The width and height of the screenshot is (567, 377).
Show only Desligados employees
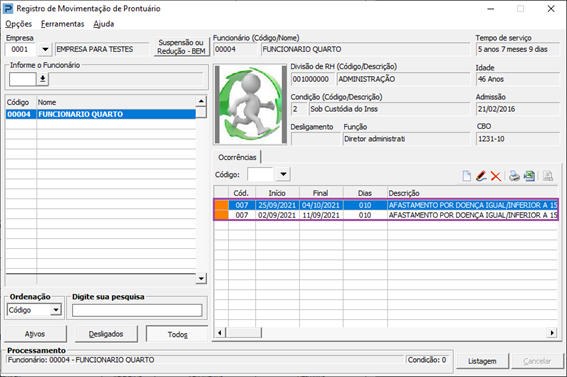coord(106,334)
